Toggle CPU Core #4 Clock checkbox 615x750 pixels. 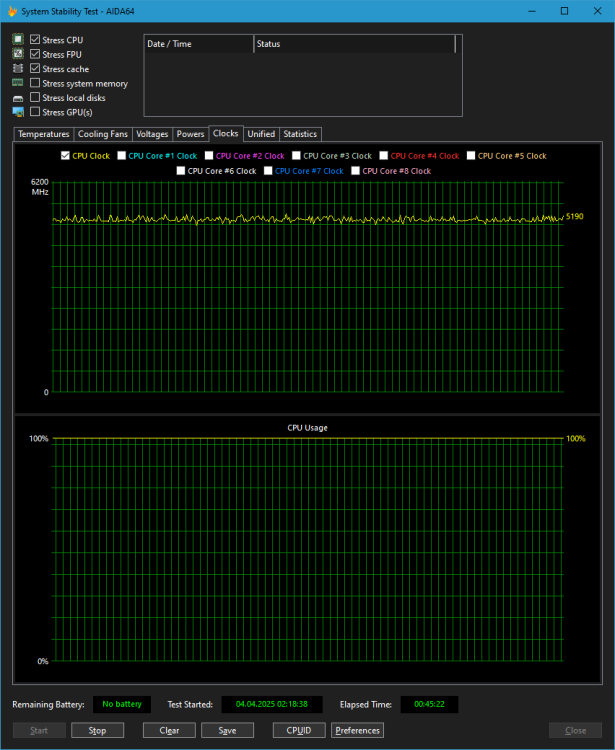pos(383,156)
